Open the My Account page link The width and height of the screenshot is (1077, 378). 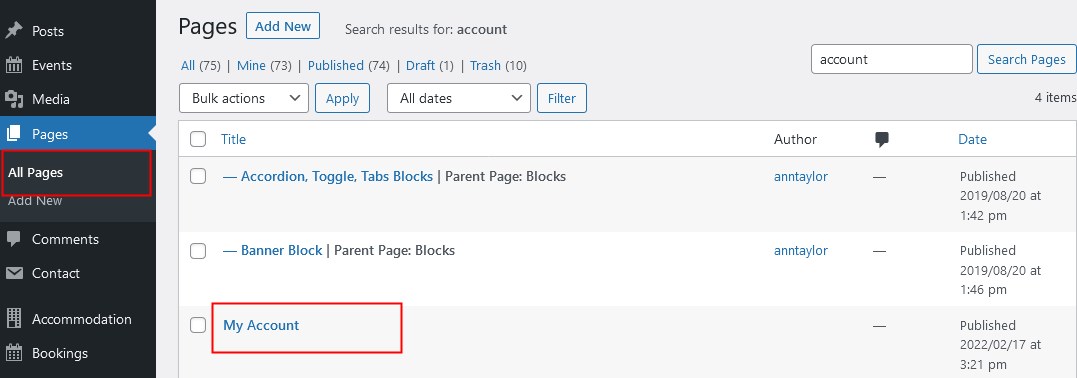point(261,326)
